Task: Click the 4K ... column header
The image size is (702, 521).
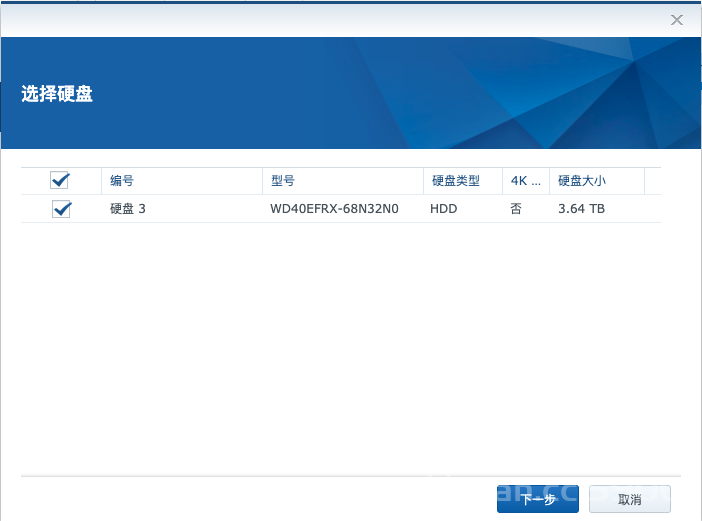Action: pos(526,181)
